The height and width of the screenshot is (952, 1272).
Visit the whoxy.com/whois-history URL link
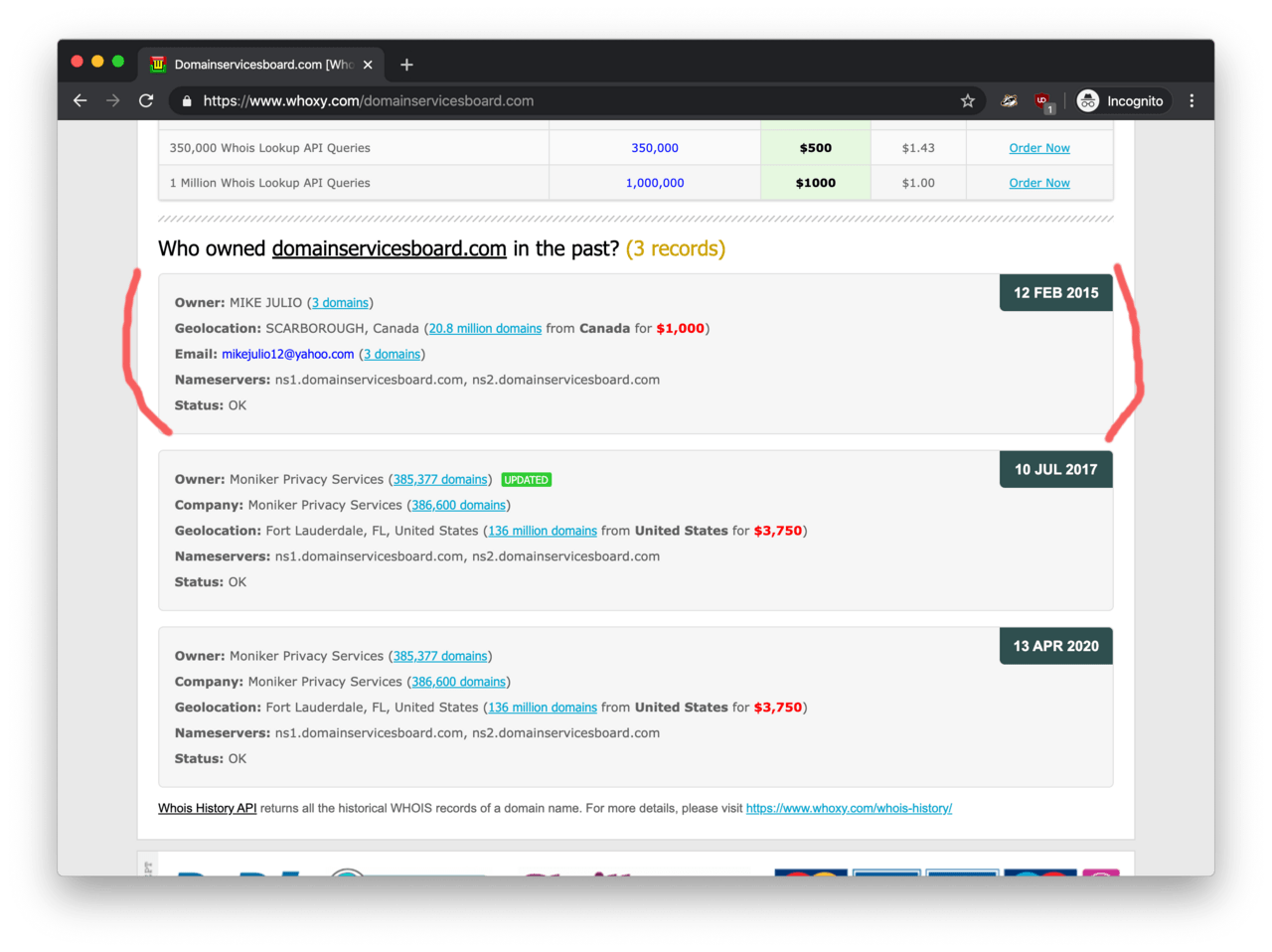pos(849,809)
